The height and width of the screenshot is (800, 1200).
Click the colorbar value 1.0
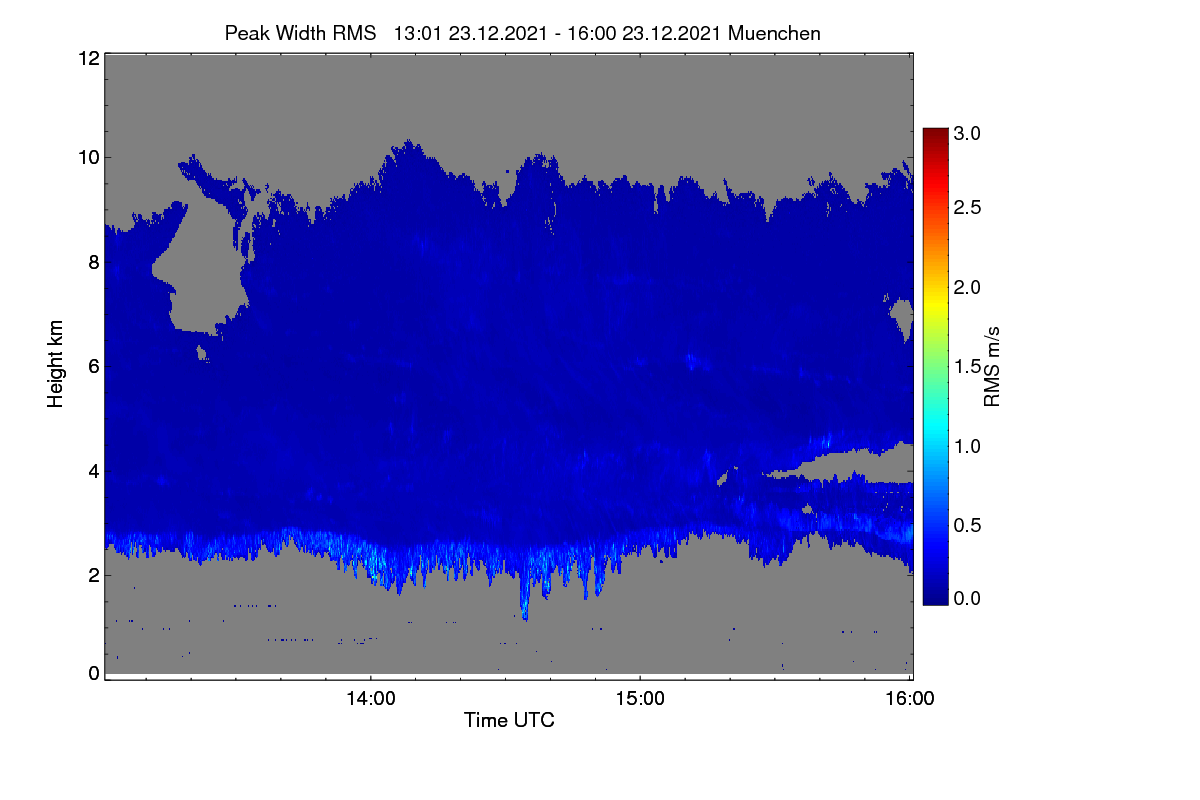[967, 446]
